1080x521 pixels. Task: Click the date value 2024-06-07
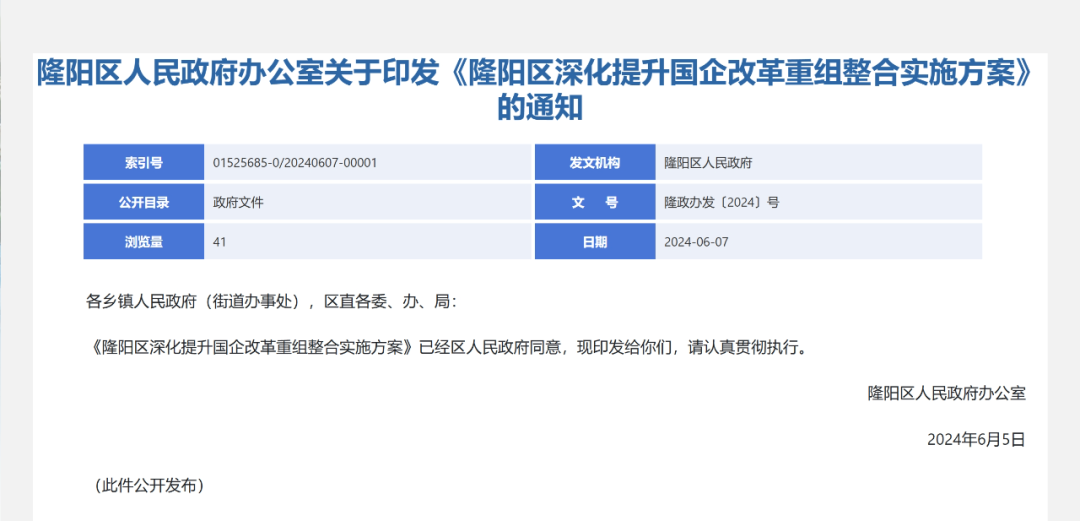pos(697,242)
